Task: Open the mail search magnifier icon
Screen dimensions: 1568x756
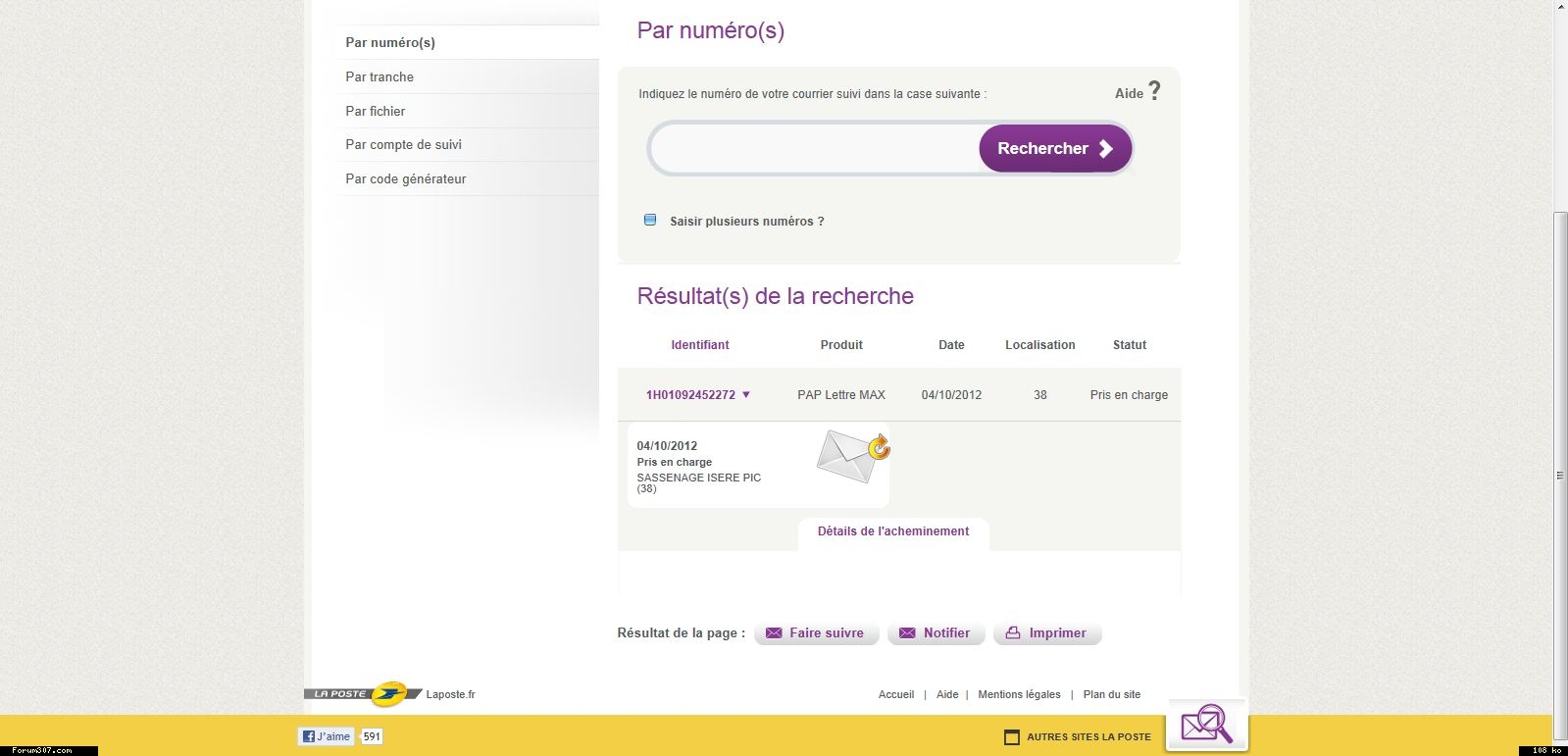Action: 1206,726
